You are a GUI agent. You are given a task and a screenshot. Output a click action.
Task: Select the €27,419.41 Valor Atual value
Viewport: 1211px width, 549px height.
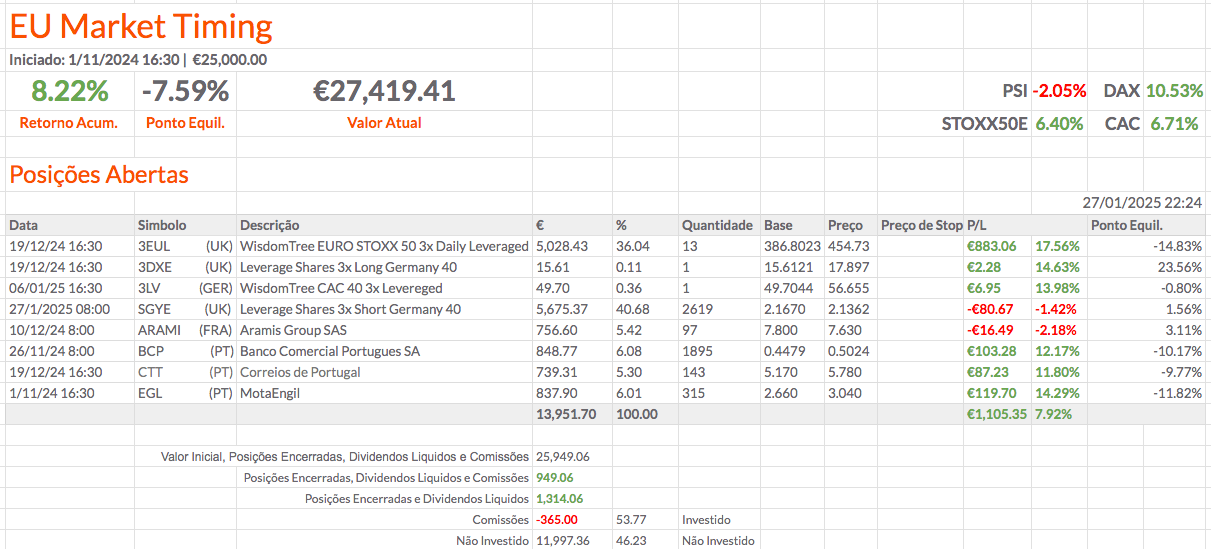pos(384,92)
